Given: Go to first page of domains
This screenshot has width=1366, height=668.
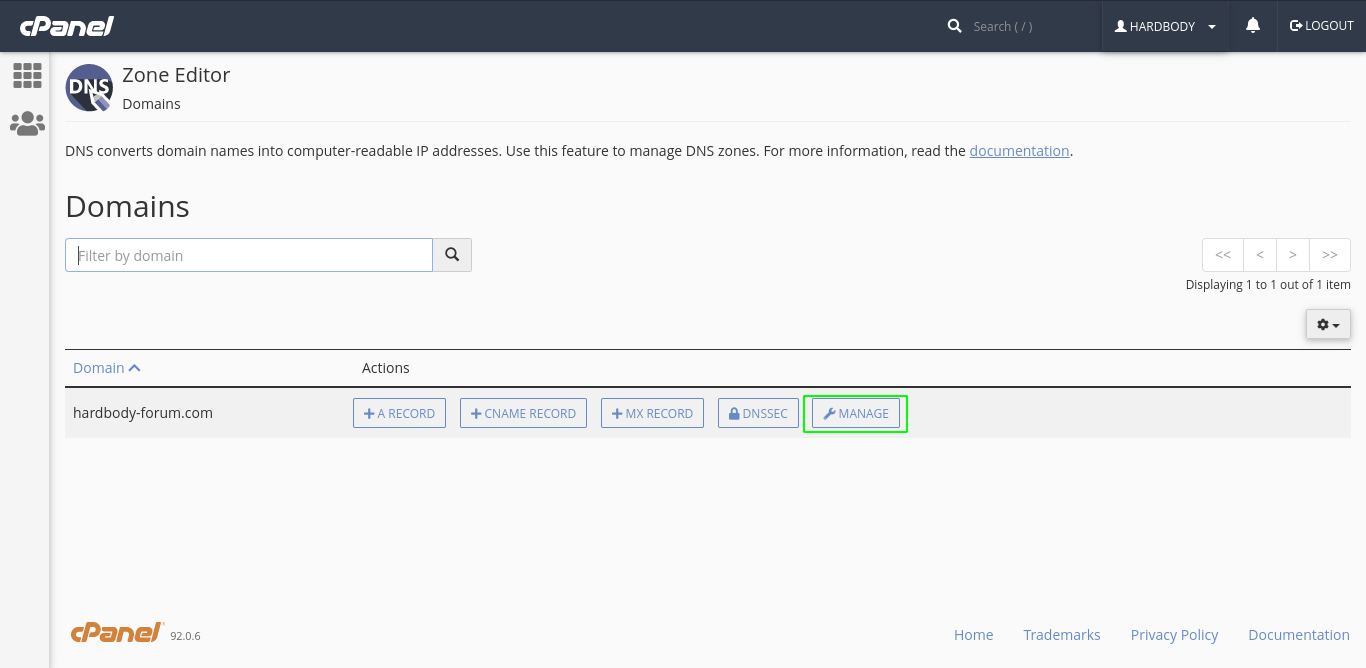Looking at the screenshot, I should click(1223, 255).
